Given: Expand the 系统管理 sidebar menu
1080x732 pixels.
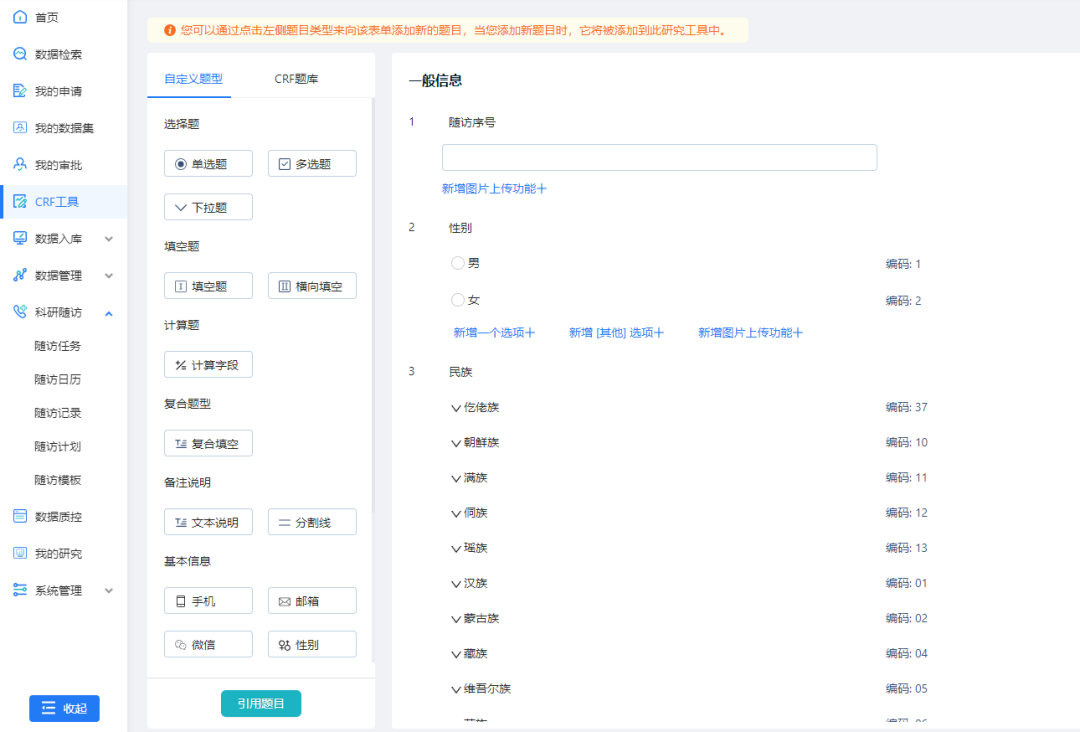Looking at the screenshot, I should pyautogui.click(x=109, y=591).
